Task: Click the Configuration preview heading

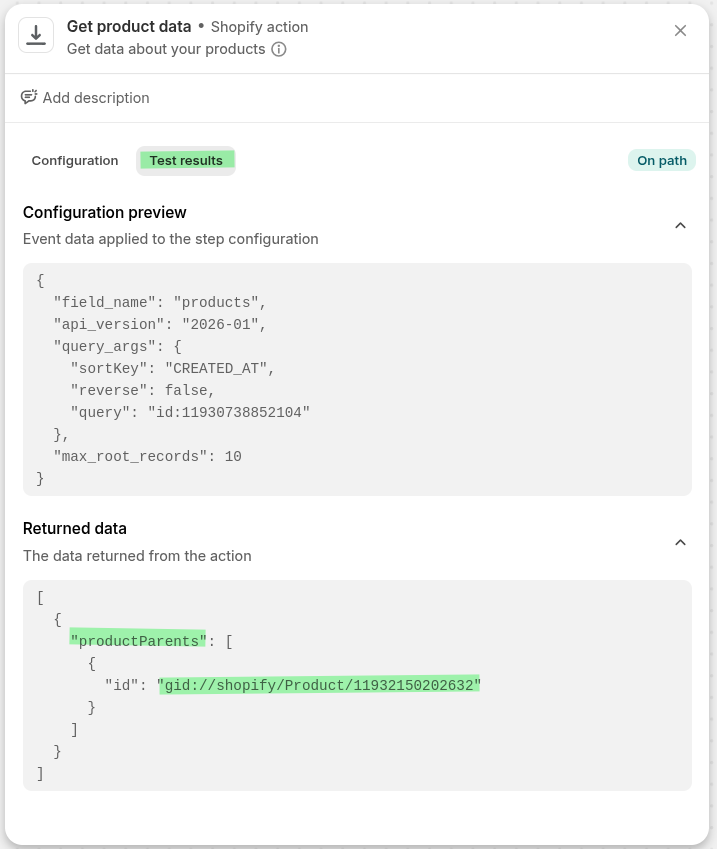Action: [x=105, y=212]
